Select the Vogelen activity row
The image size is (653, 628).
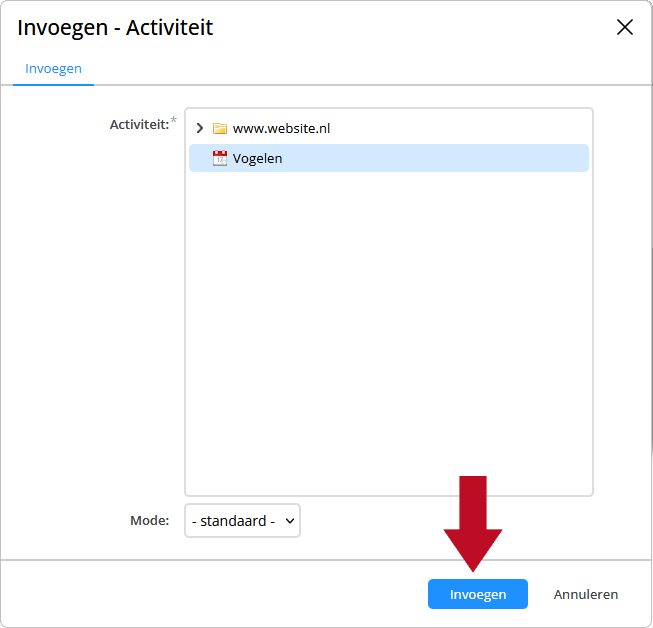[x=389, y=158]
